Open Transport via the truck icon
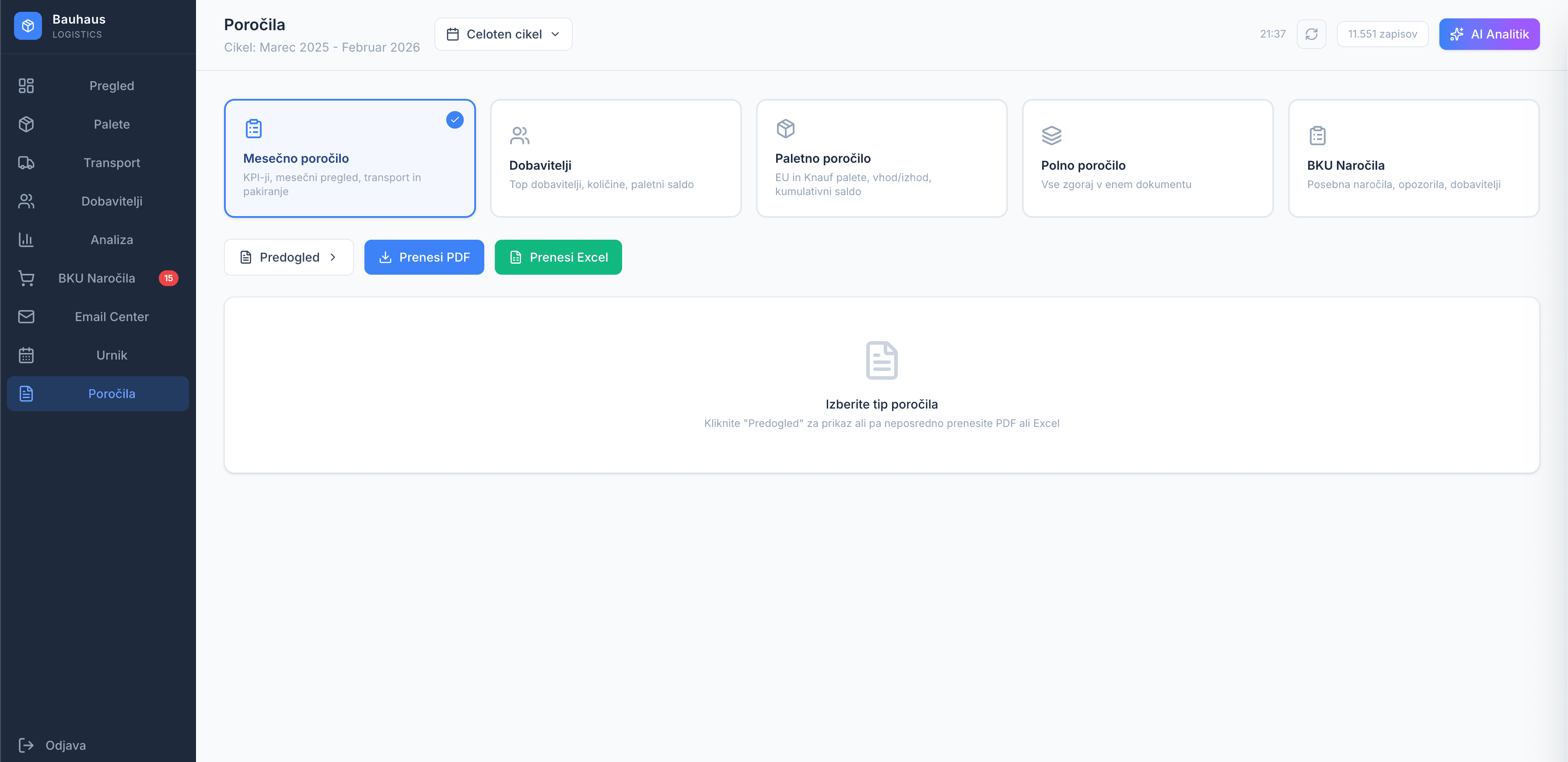The image size is (1568, 762). click(26, 162)
